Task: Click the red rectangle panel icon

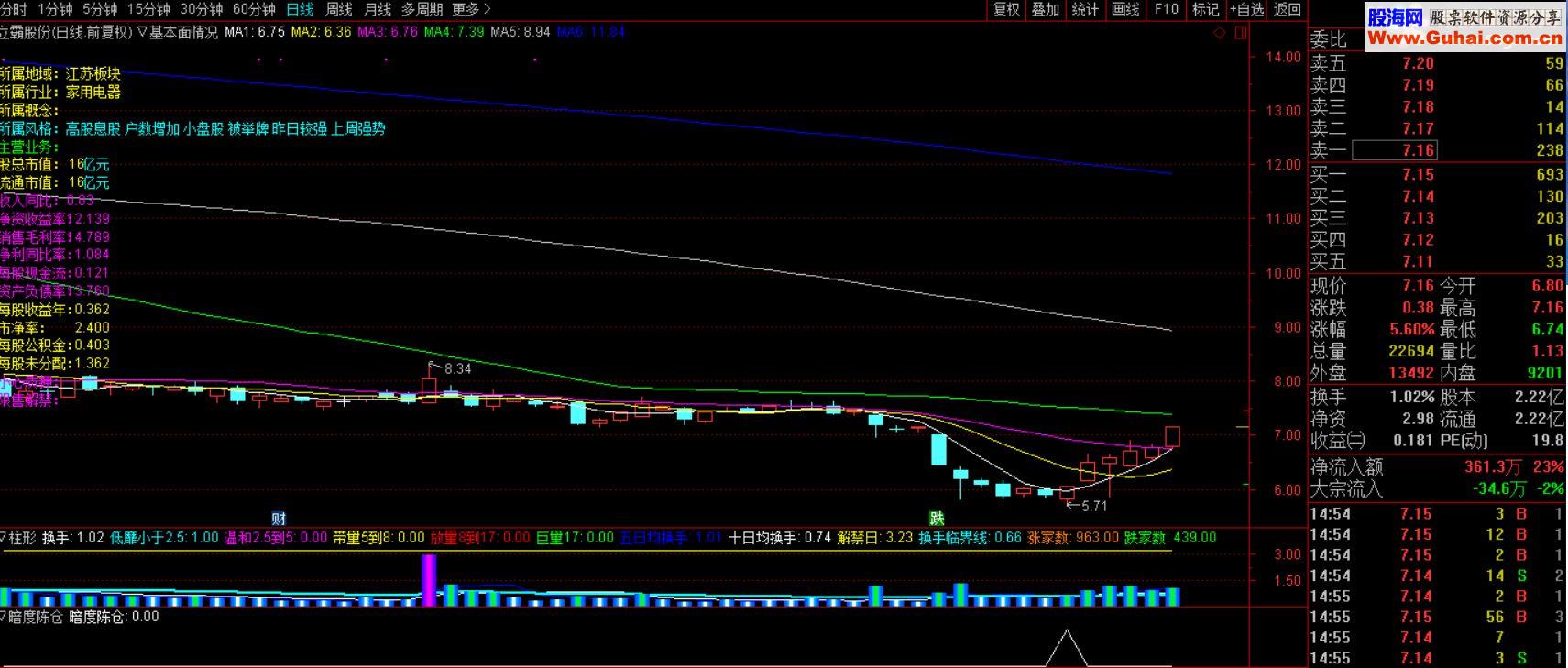Action: click(x=1241, y=33)
